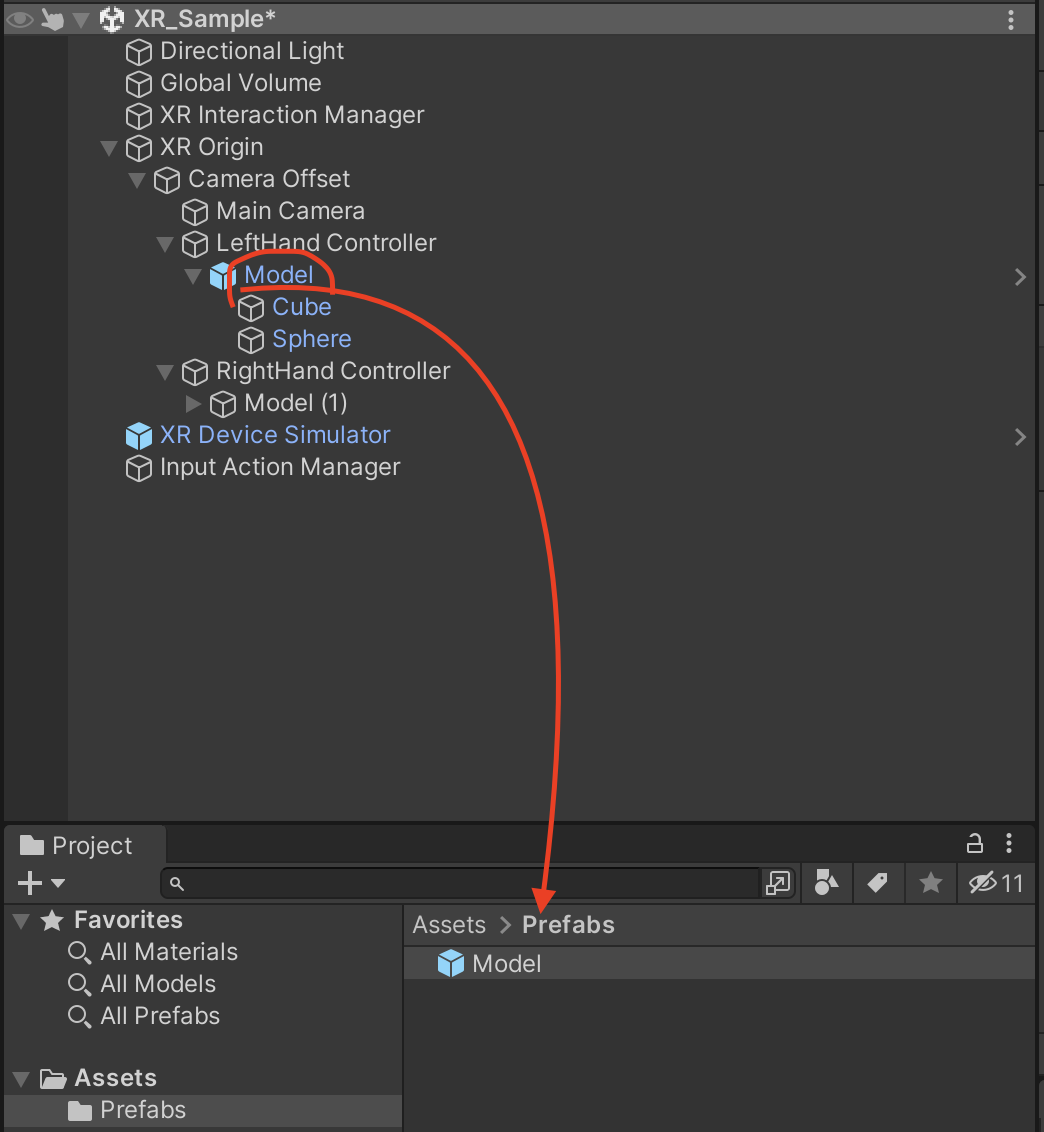Toggle scene visibility eye icon in hierarchy header
1044x1132 pixels.
point(19,19)
